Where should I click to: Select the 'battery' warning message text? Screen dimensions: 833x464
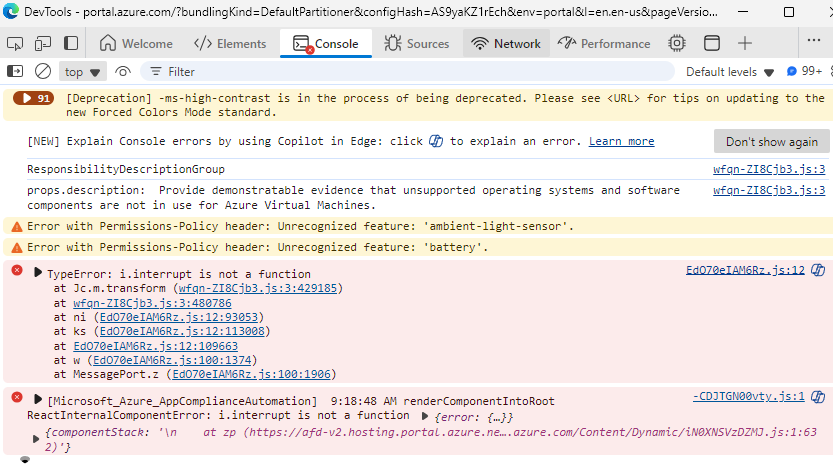pos(257,247)
